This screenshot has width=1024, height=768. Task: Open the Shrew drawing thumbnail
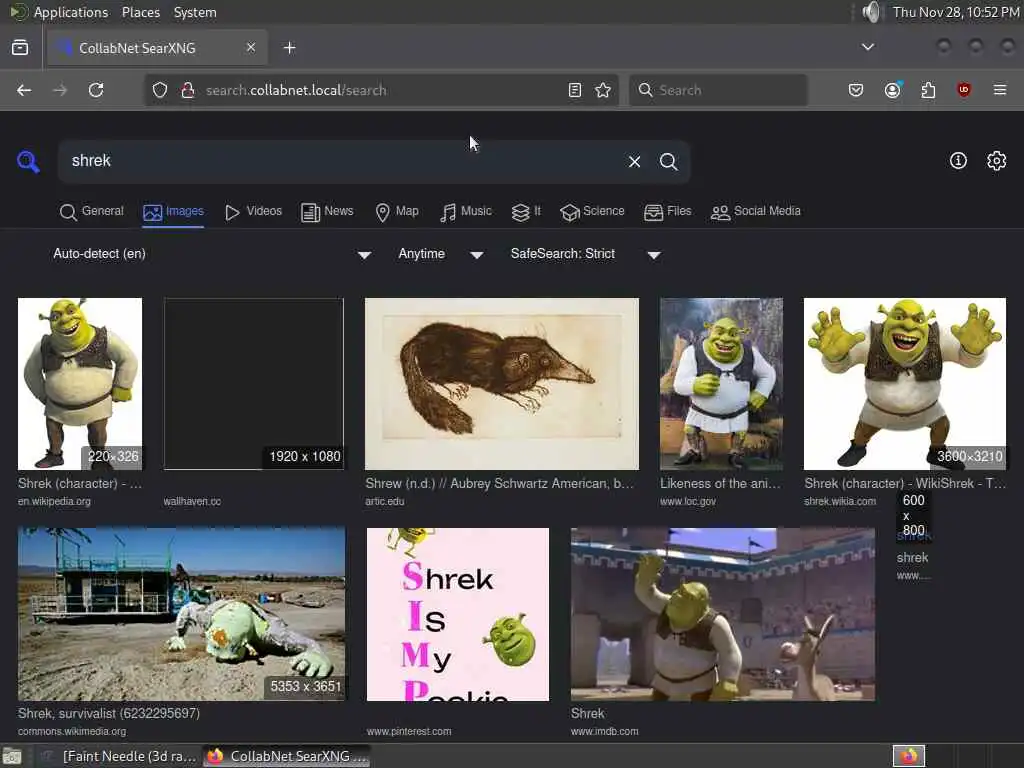[502, 384]
